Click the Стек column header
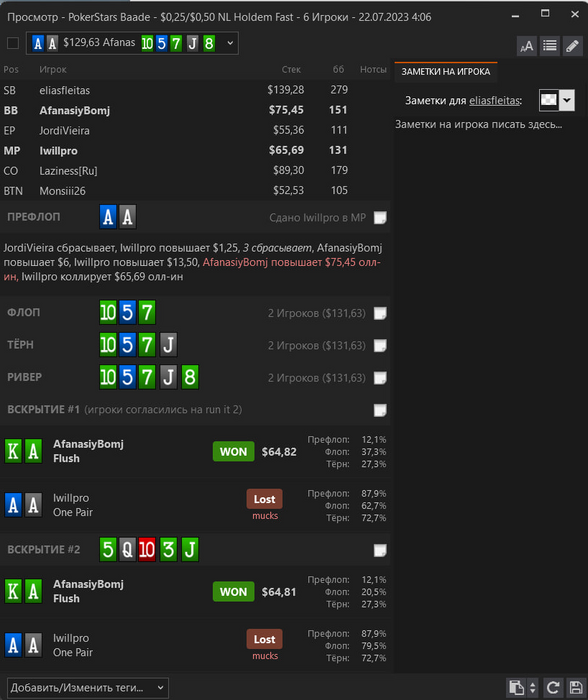The width and height of the screenshot is (588, 700). point(291,70)
